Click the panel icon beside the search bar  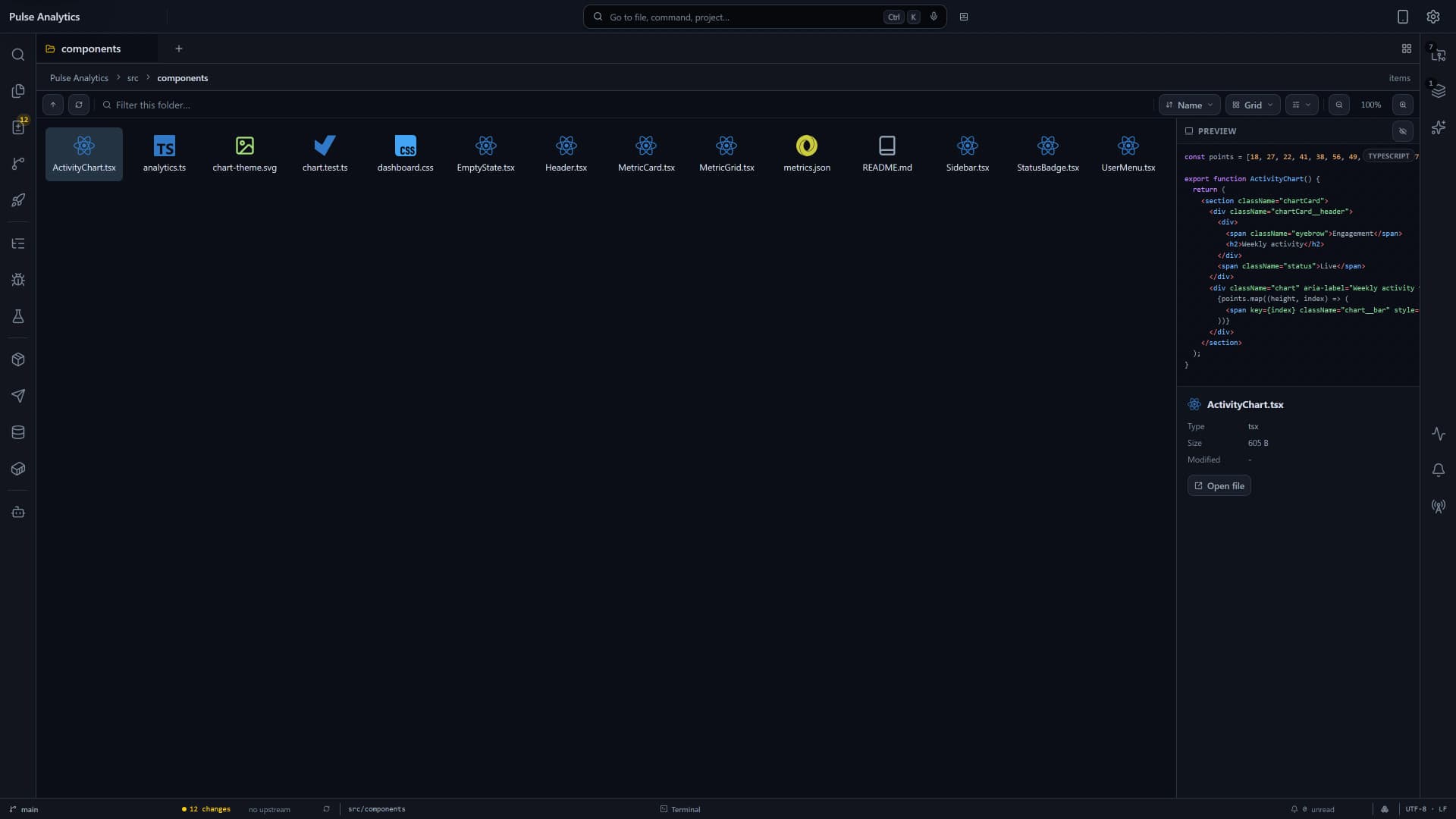pos(964,17)
